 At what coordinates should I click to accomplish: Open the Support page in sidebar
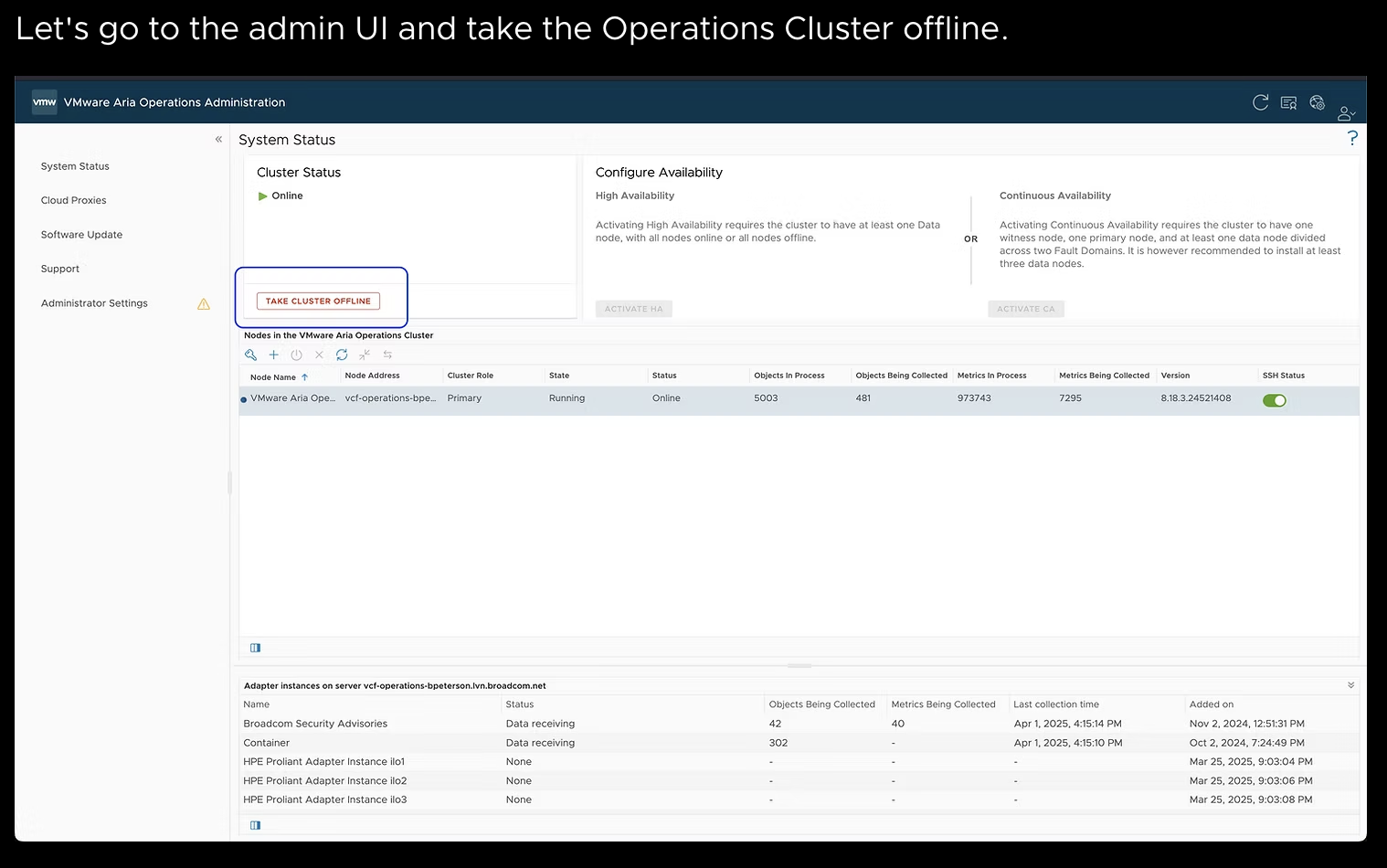pyautogui.click(x=60, y=269)
